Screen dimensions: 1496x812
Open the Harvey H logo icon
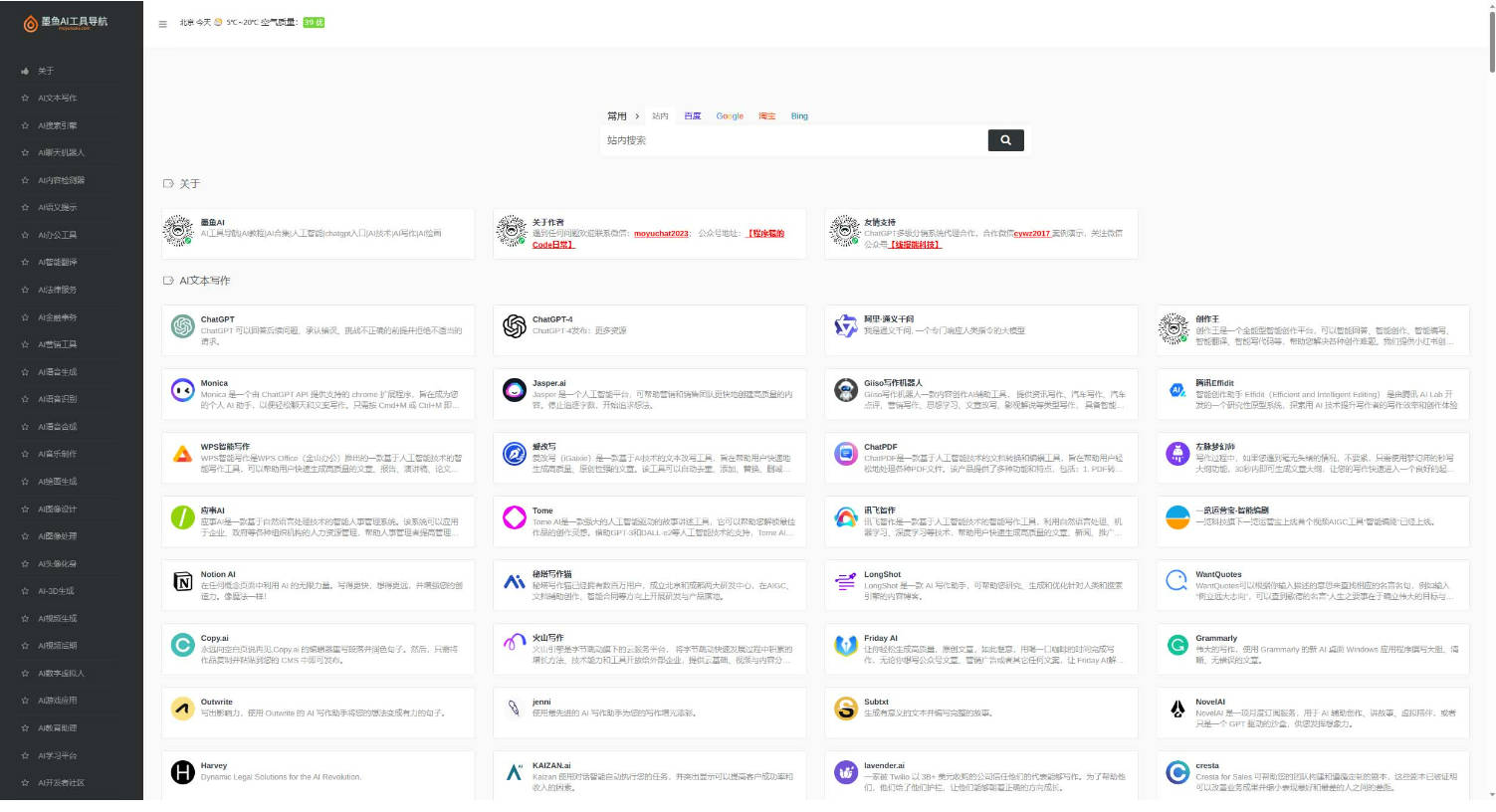point(183,772)
